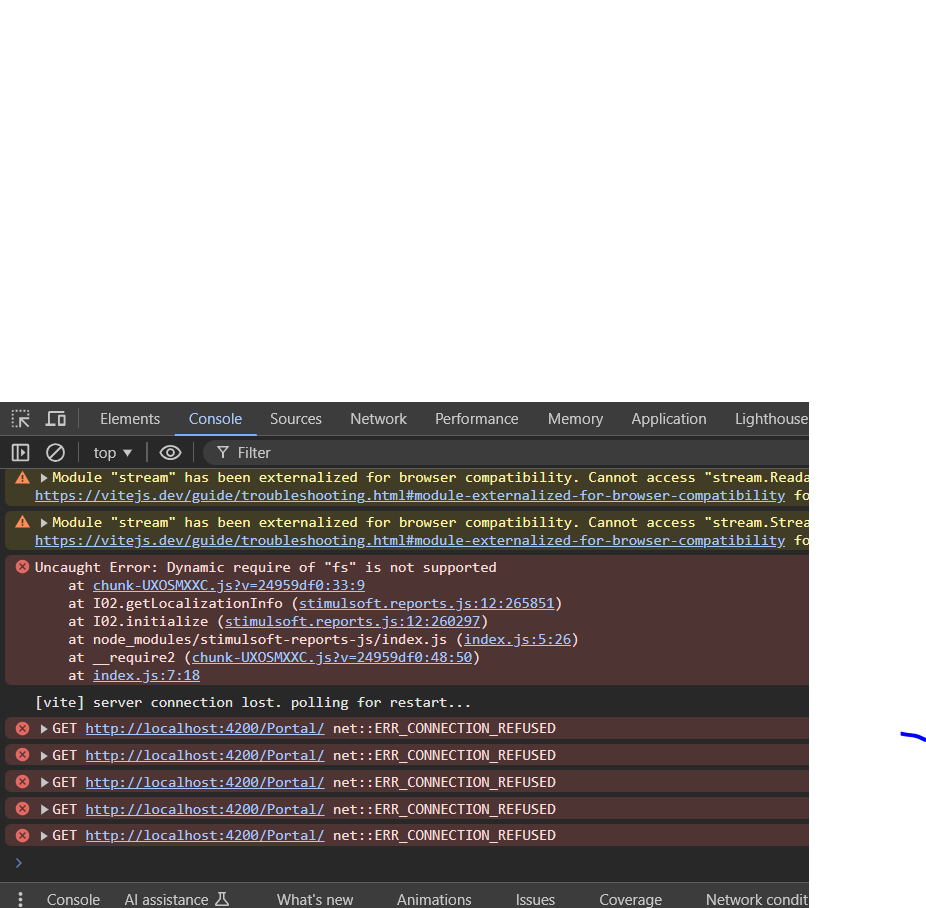Expand the third GET Portal error
The width and height of the screenshot is (926, 908).
[x=44, y=782]
